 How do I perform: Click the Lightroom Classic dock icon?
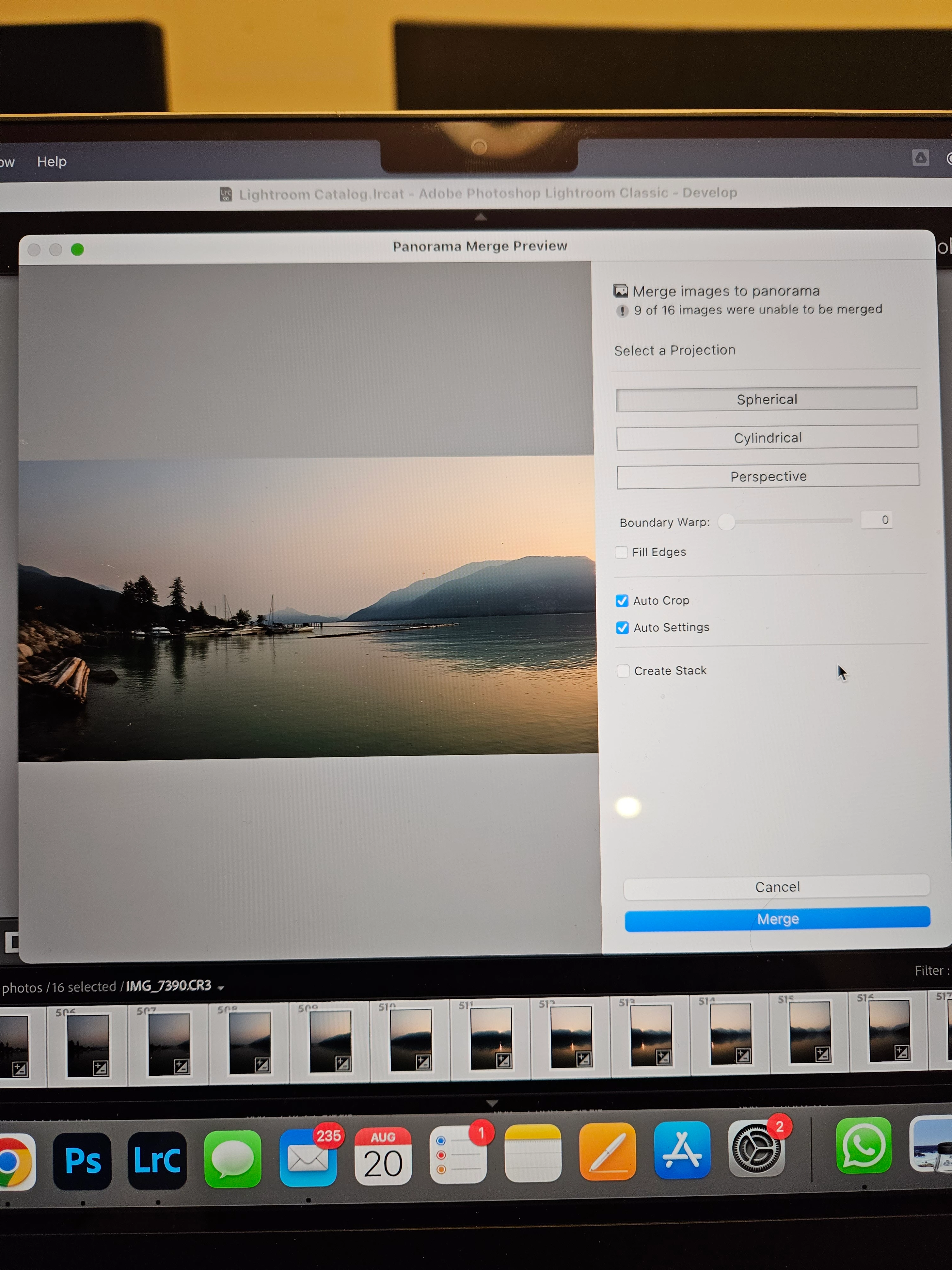click(157, 1160)
